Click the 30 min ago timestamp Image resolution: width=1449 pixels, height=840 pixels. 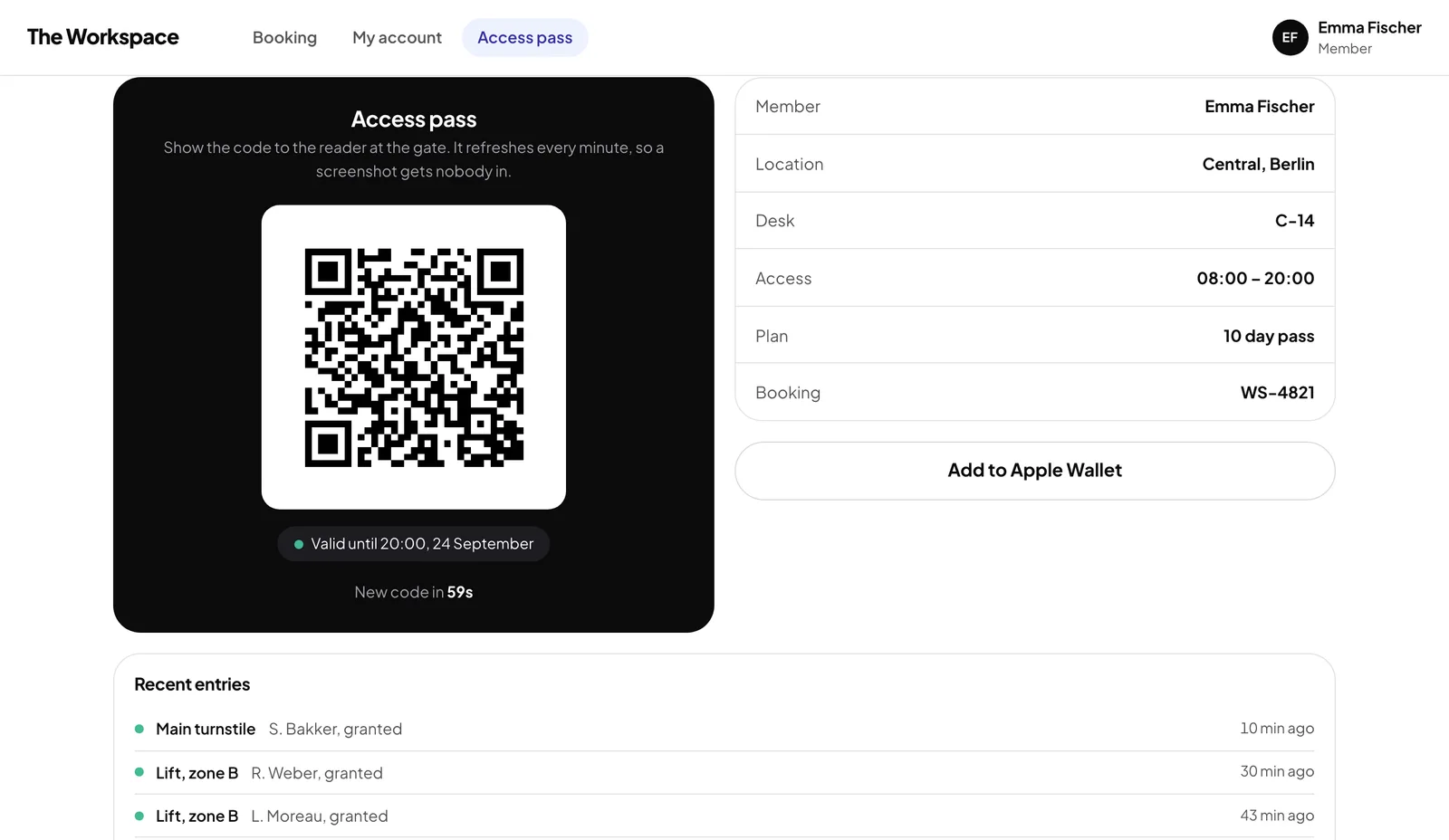(x=1277, y=771)
